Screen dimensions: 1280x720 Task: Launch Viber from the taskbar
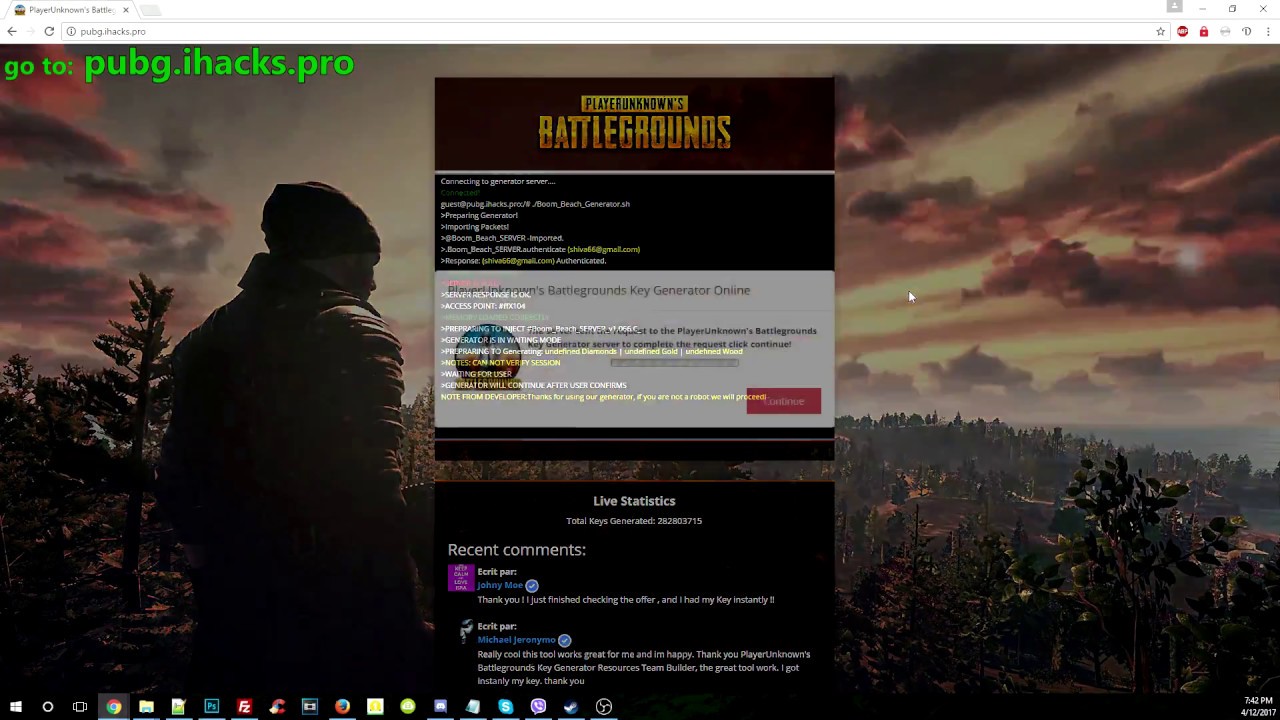(x=538, y=707)
